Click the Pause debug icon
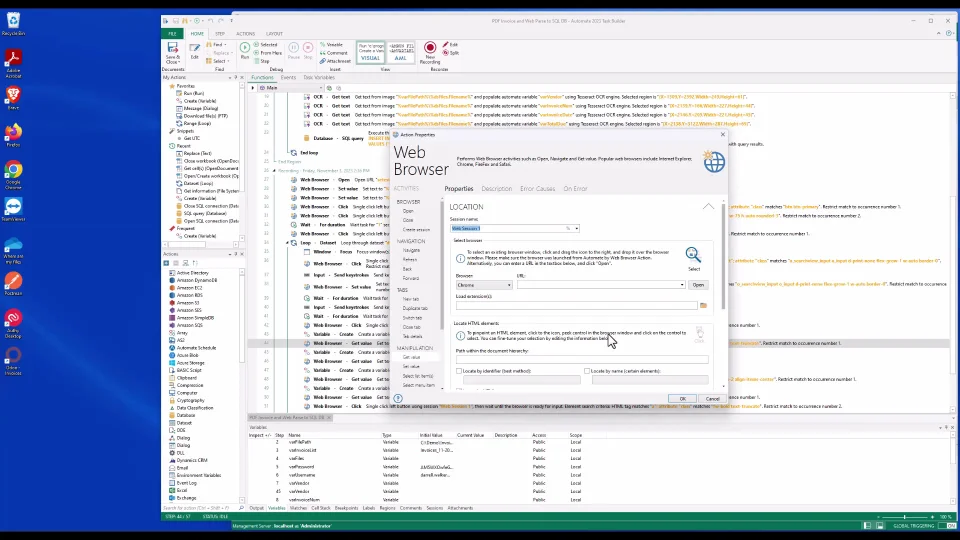960x540 pixels. [x=293, y=51]
